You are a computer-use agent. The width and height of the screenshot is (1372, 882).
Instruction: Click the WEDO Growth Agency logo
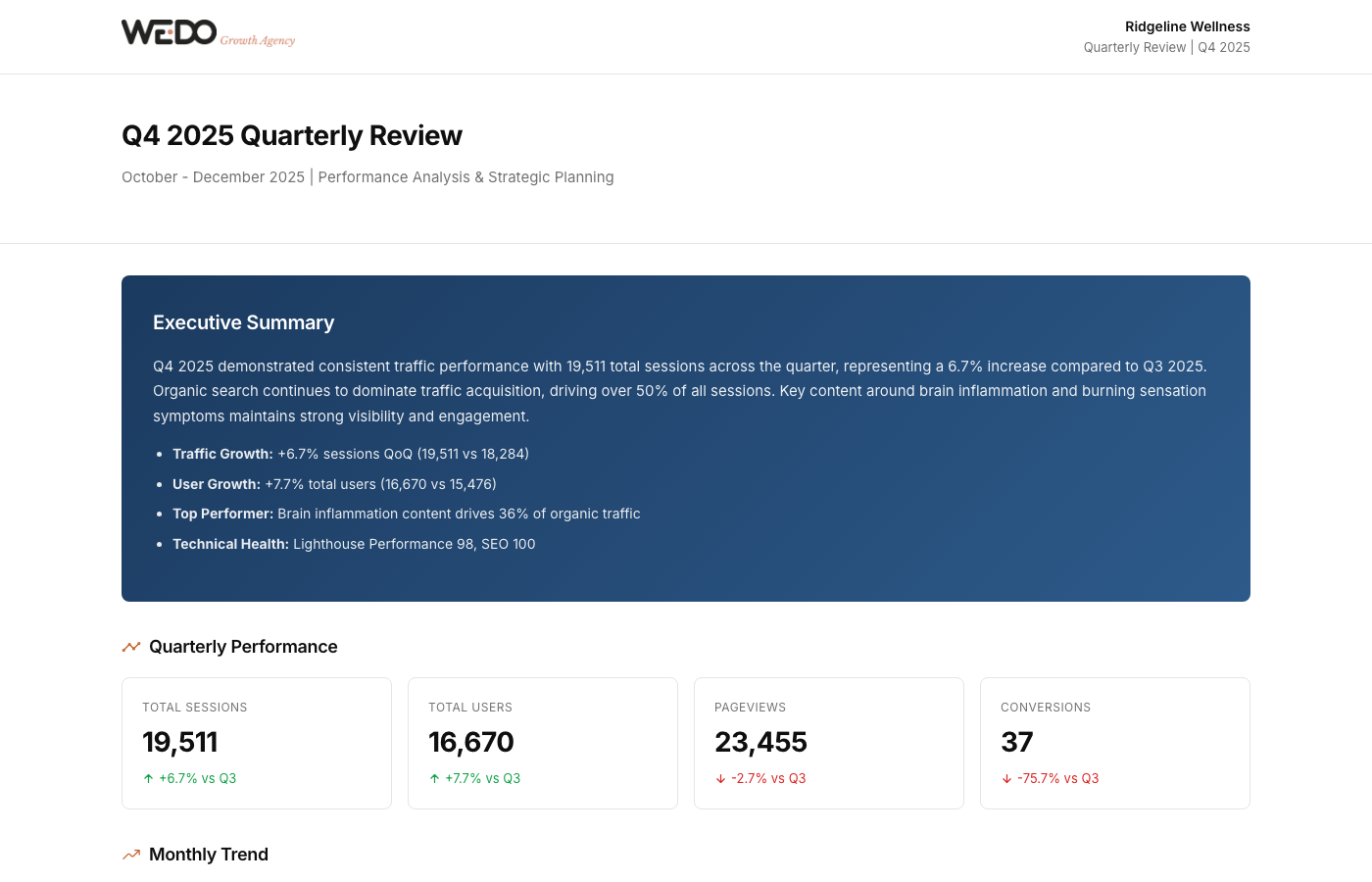click(208, 33)
